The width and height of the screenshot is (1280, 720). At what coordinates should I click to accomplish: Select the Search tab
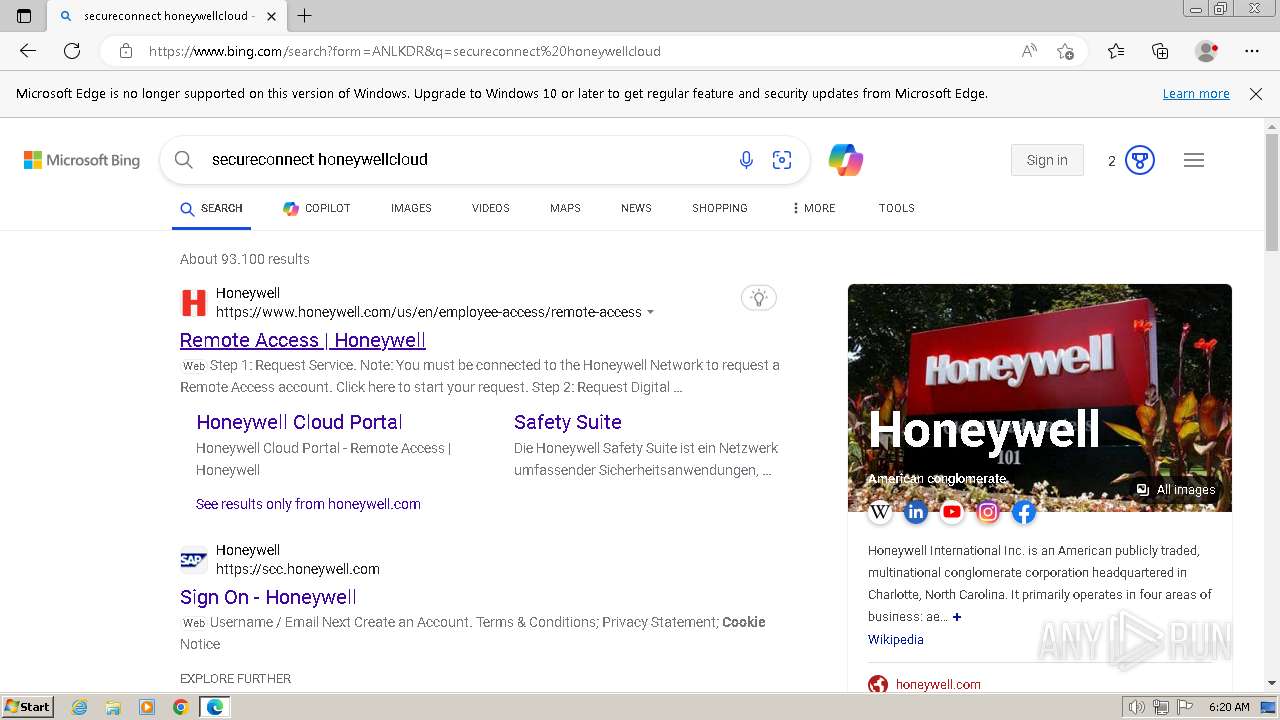point(211,208)
